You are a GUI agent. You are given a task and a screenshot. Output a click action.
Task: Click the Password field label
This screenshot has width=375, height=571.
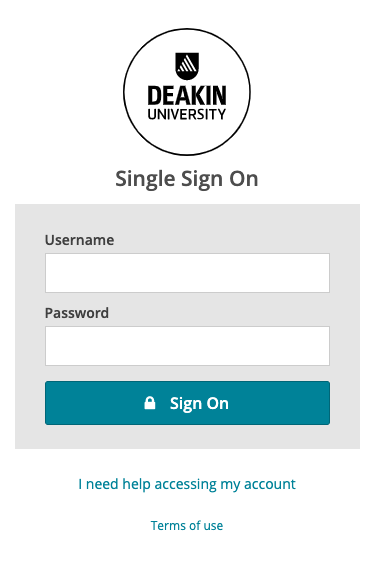point(77,313)
